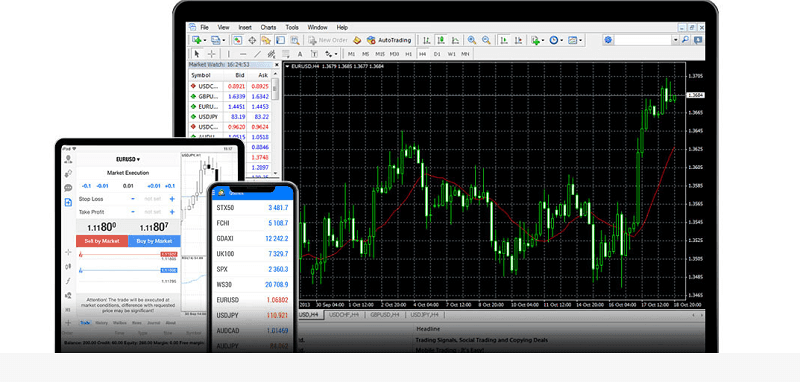
Task: Open the Profiles toolbar icon
Action: [215, 40]
